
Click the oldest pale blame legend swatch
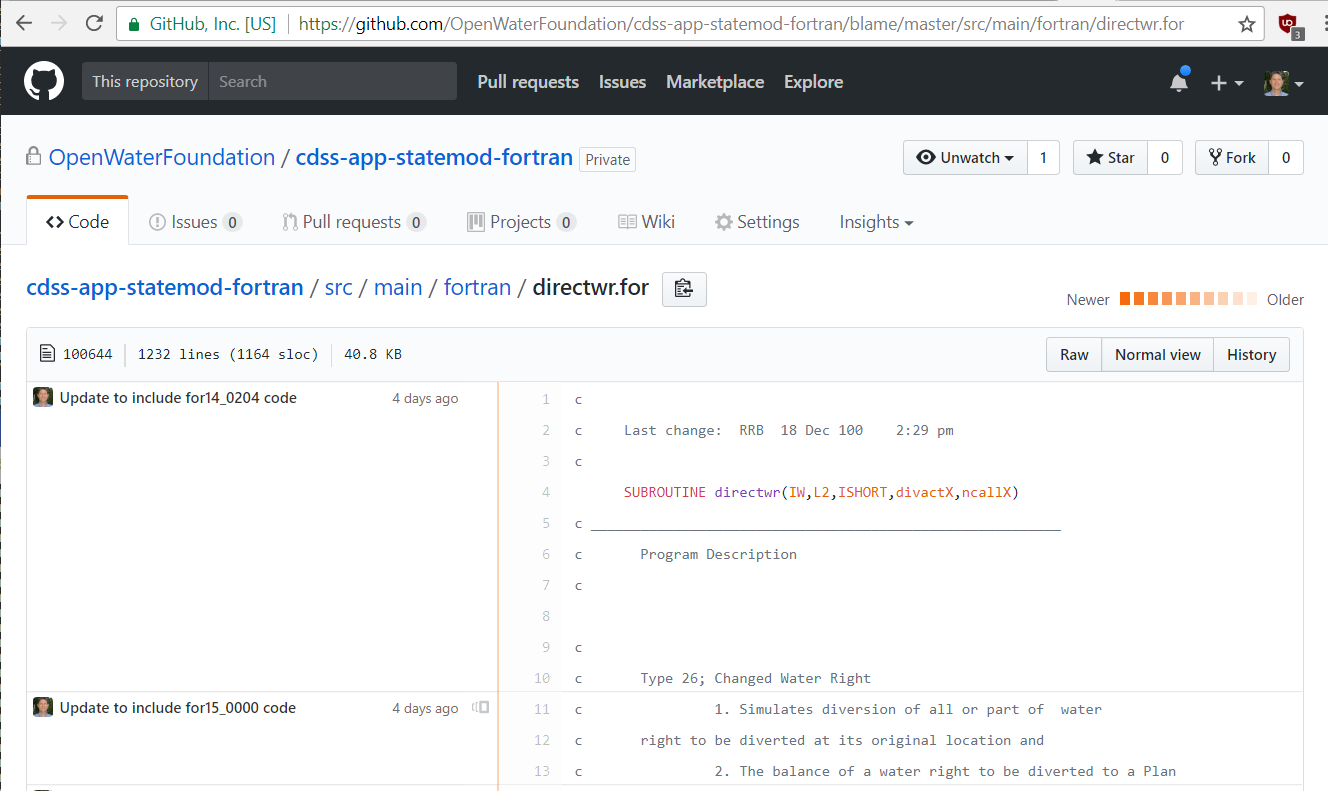[1252, 299]
